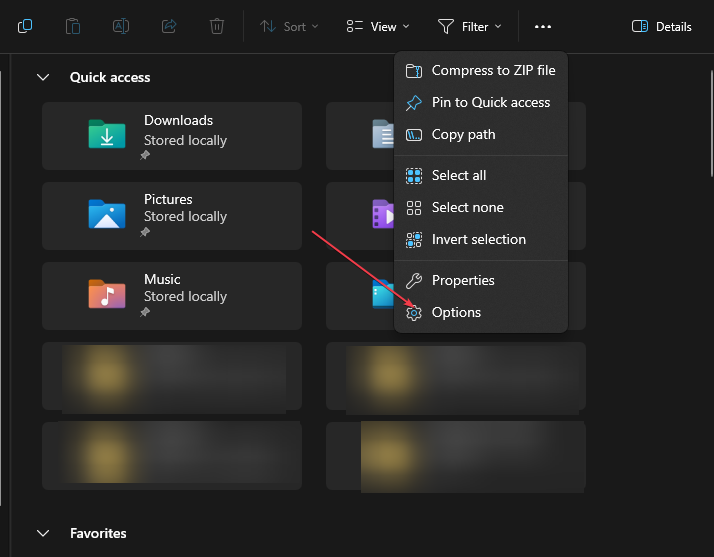Open the Music folder tile
The height and width of the screenshot is (557, 714).
tap(172, 295)
